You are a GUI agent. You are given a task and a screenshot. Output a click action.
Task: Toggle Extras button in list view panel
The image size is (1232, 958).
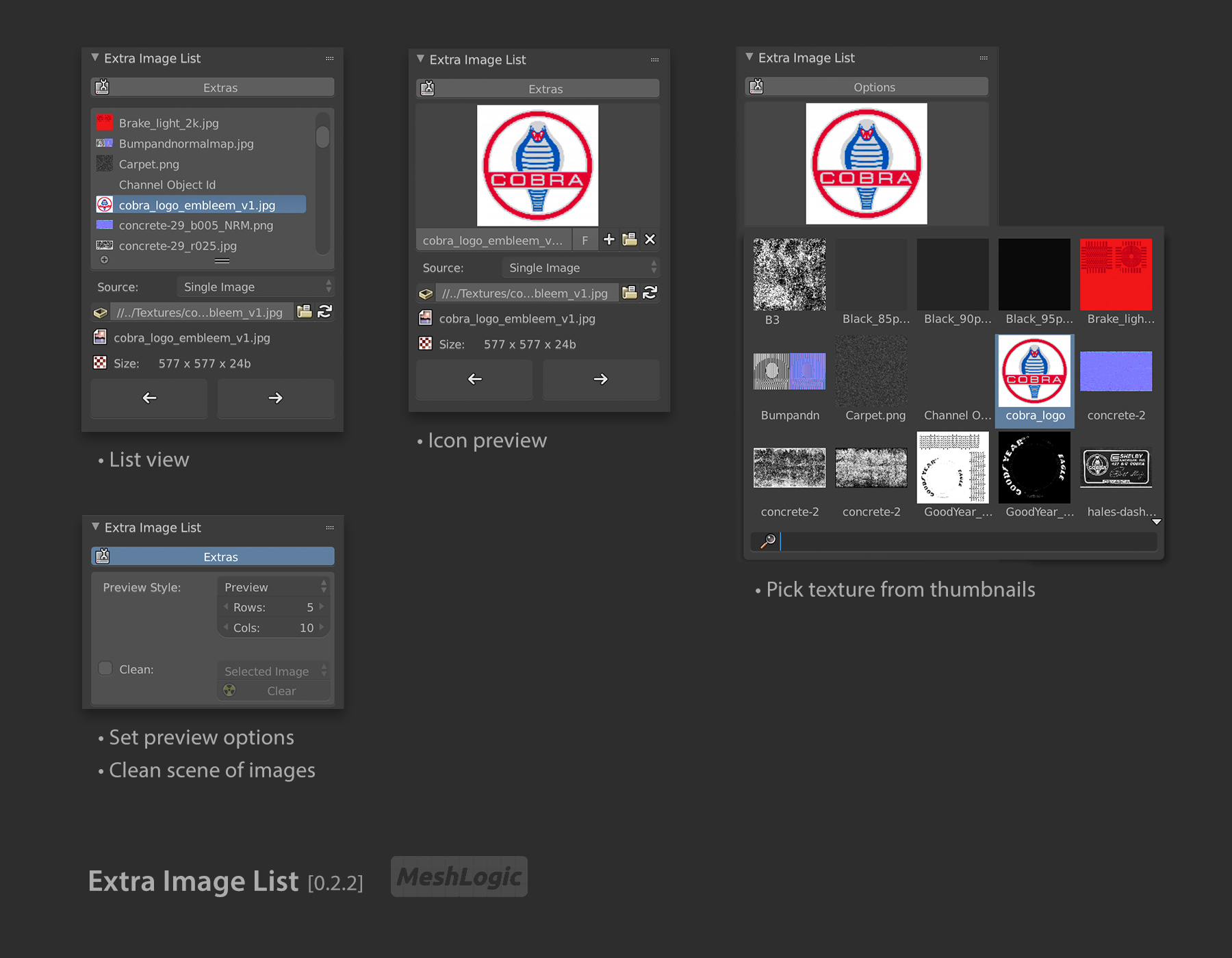click(x=213, y=88)
